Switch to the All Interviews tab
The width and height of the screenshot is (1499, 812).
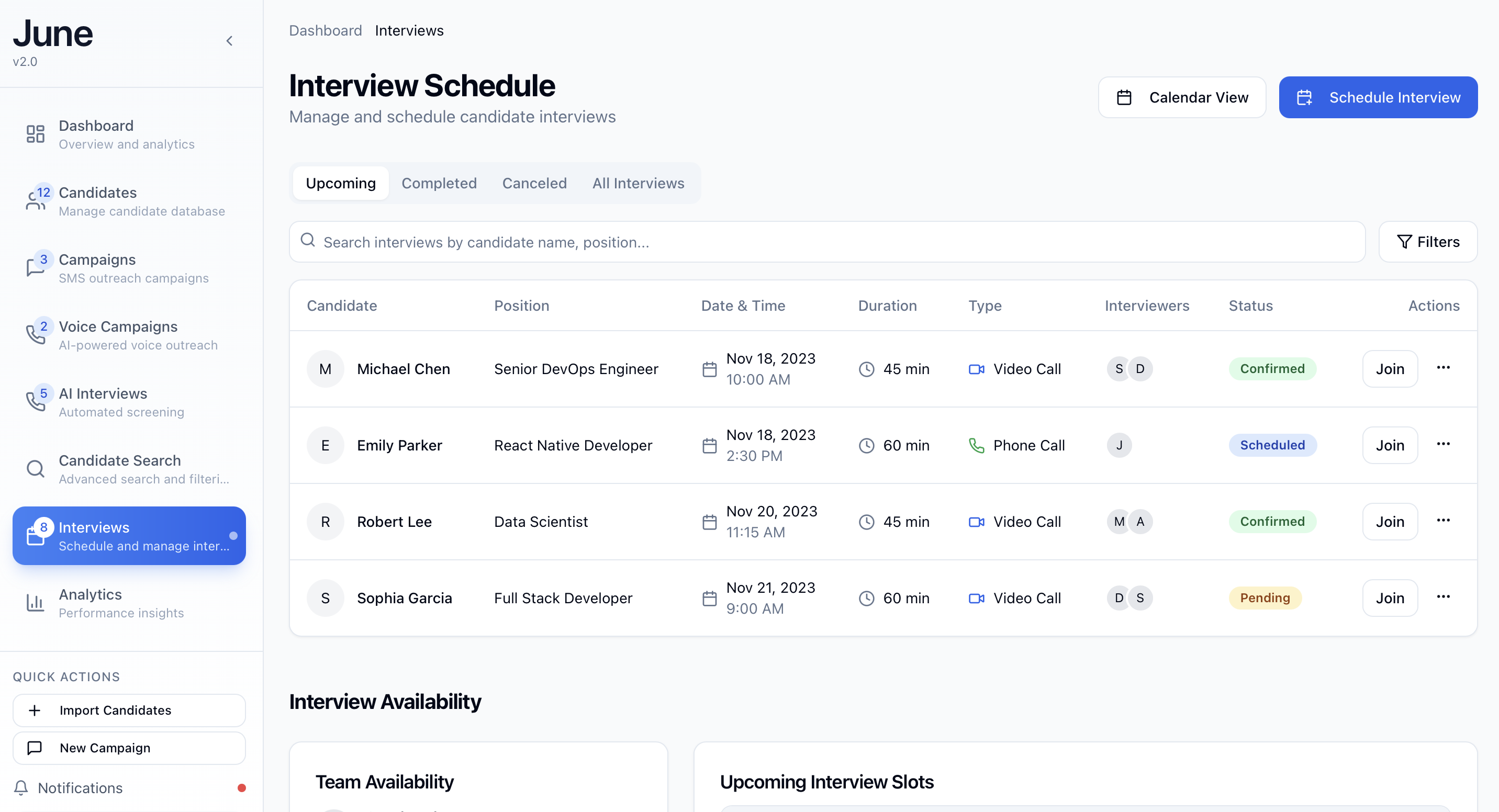coord(639,183)
